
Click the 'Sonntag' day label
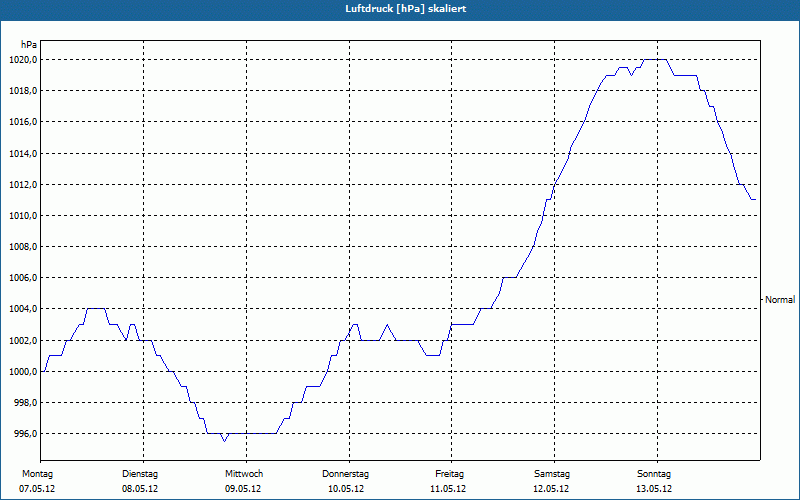click(x=654, y=474)
